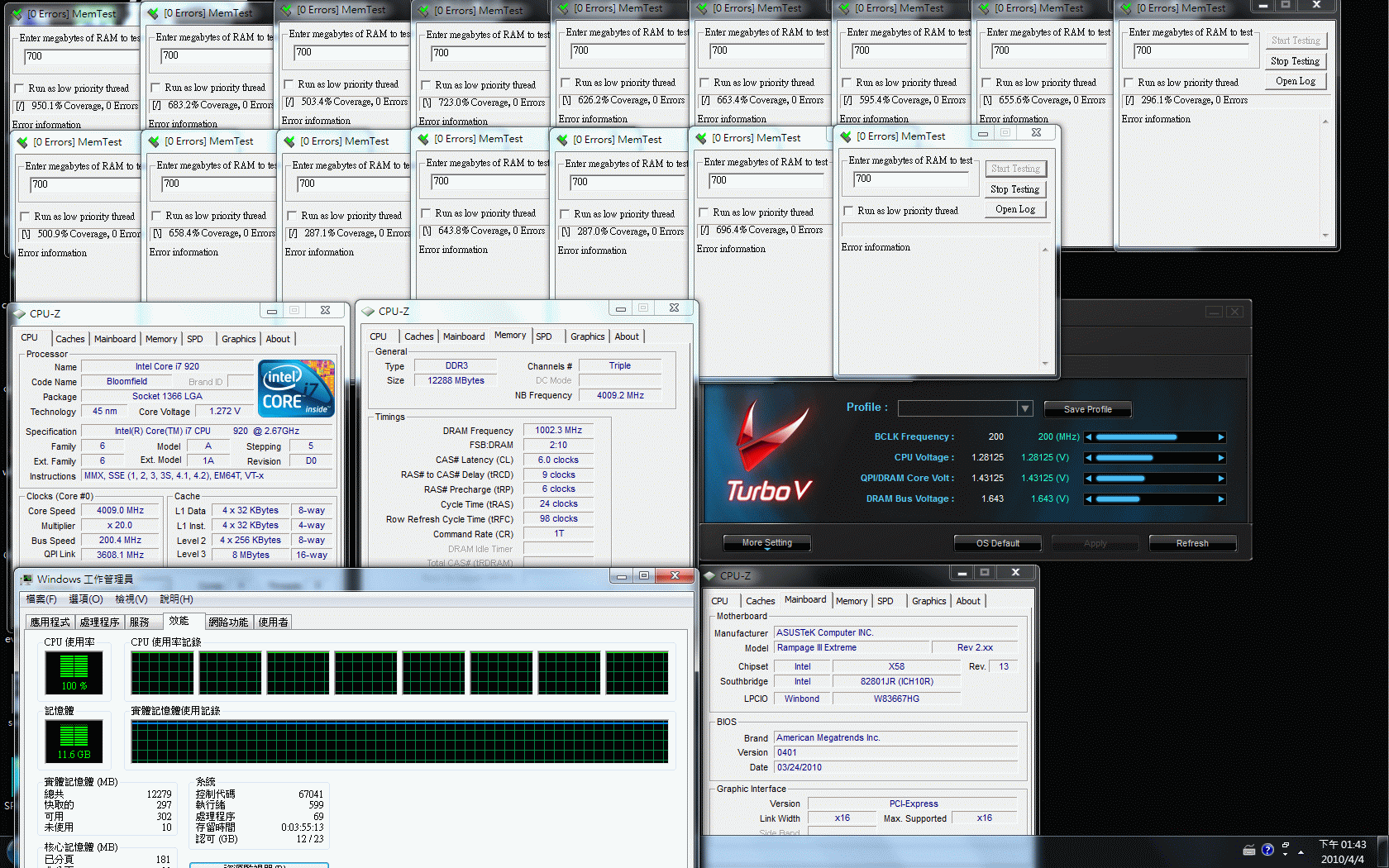Click Stop Testing in the front MemTest window

(1015, 189)
